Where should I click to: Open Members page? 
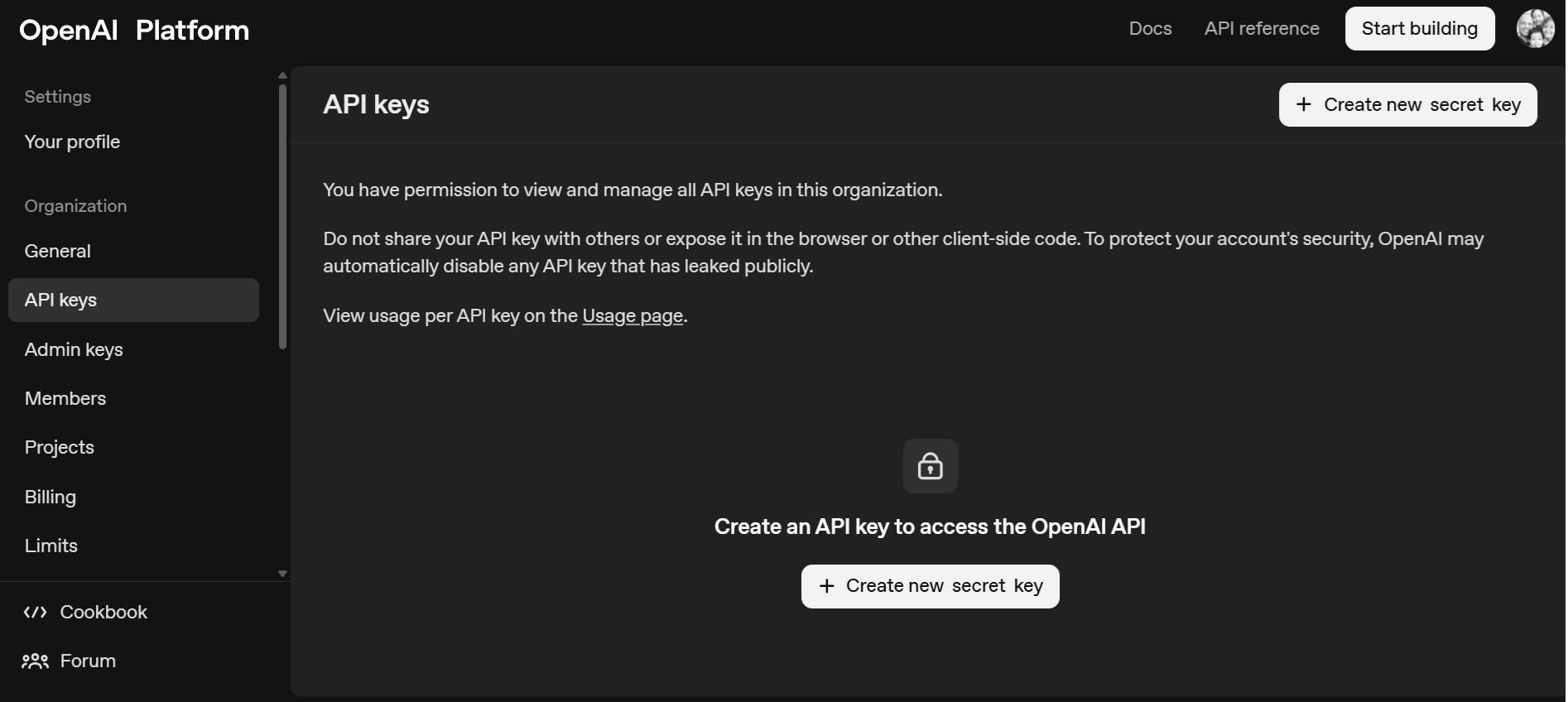pos(65,399)
